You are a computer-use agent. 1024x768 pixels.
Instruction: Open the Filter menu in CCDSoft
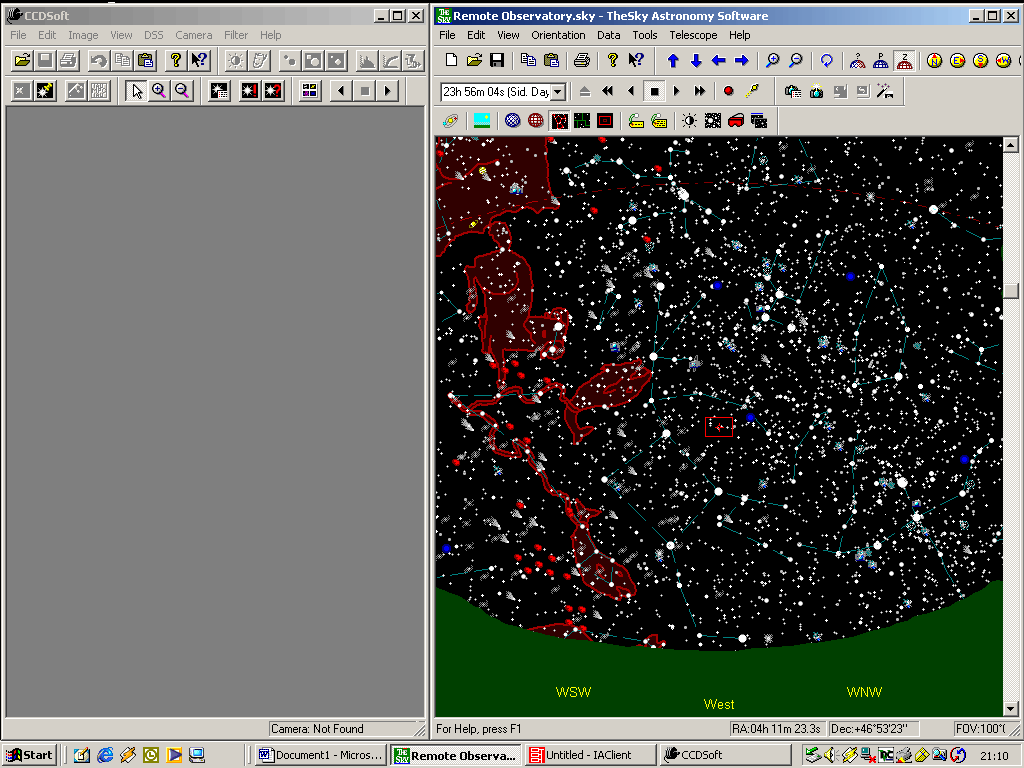236,35
